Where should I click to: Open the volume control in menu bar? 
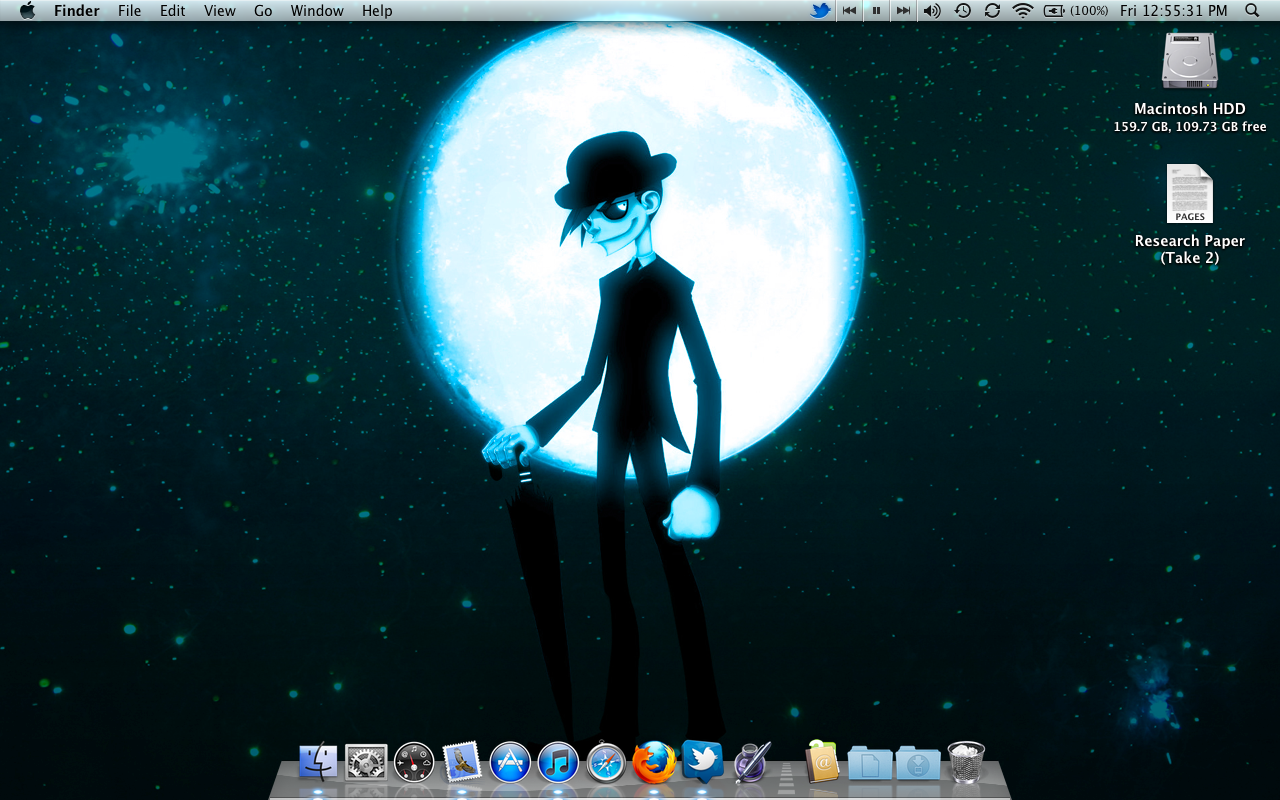[x=932, y=10]
